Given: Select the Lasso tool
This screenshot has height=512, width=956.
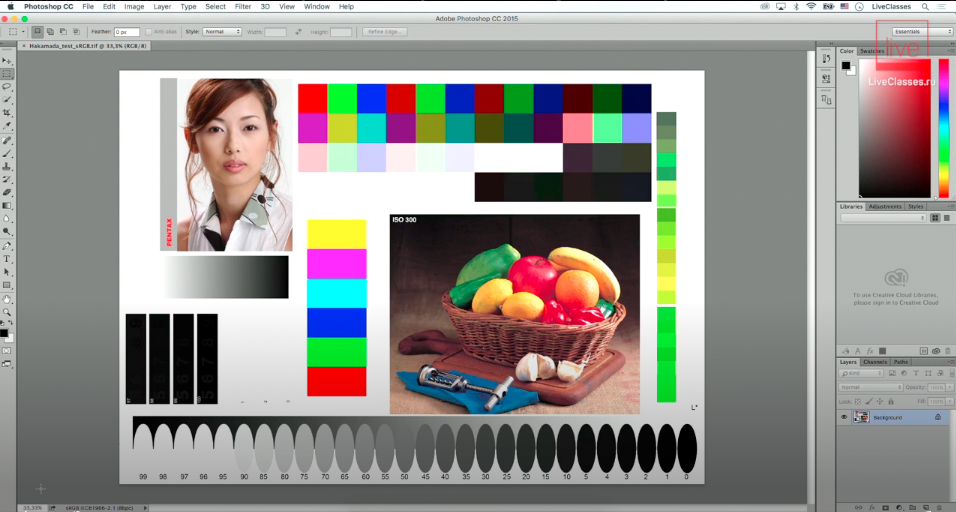Looking at the screenshot, I should click(7, 87).
